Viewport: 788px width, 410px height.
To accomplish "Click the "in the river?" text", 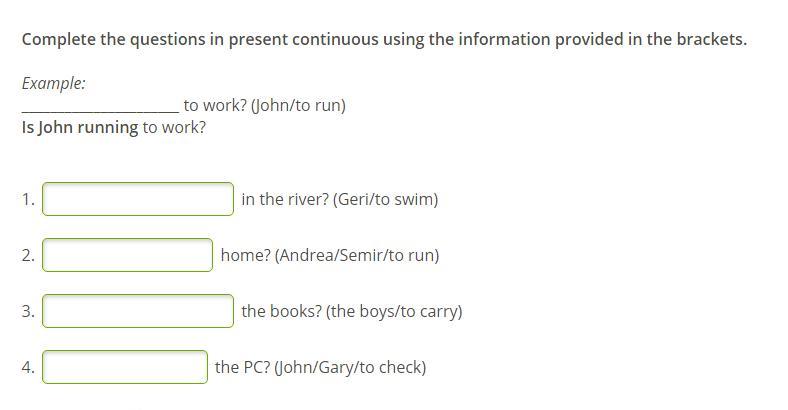I will click(285, 199).
